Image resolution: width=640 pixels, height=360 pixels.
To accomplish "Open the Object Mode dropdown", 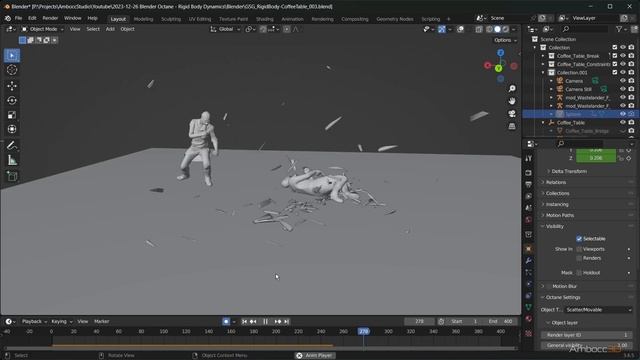I will point(42,29).
